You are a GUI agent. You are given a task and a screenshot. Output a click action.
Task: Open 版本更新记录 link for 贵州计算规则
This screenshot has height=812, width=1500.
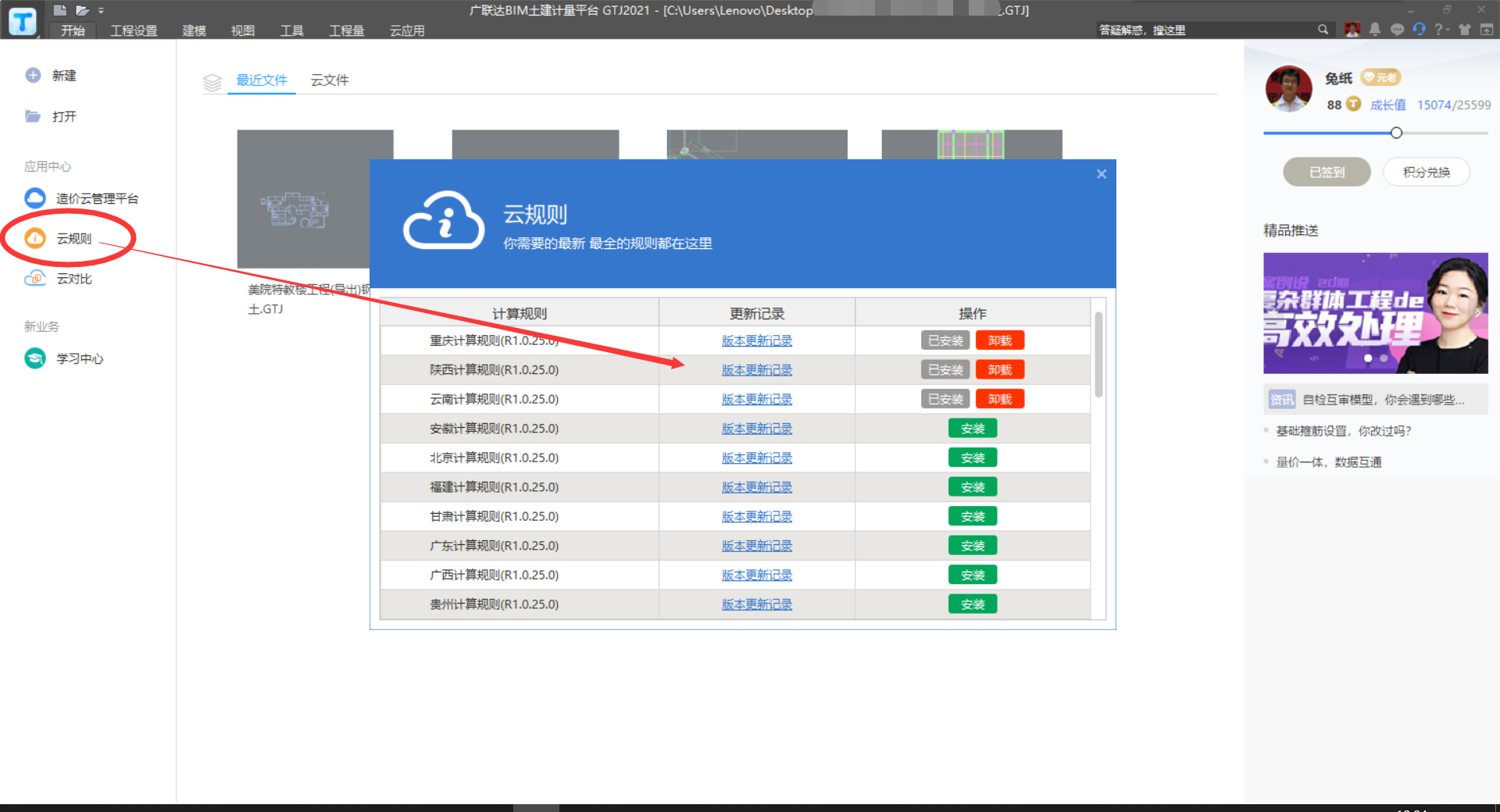click(756, 604)
